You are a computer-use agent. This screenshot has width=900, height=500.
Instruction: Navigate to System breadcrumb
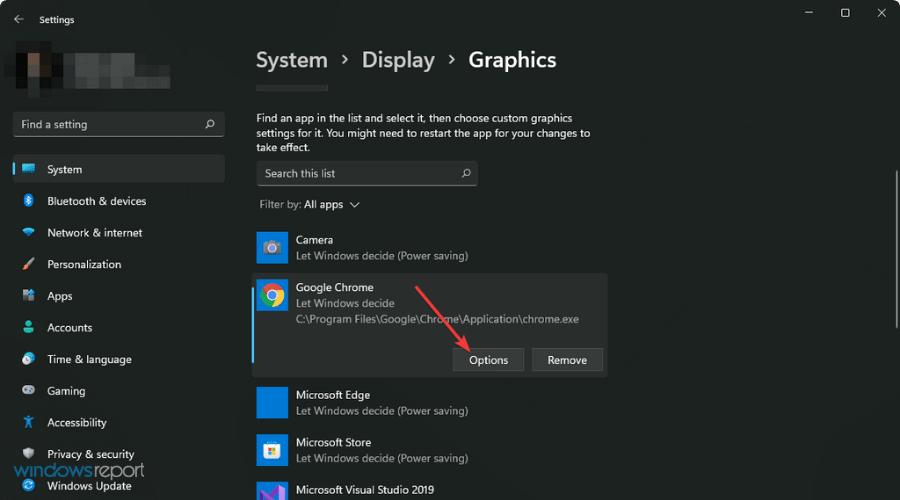click(292, 60)
